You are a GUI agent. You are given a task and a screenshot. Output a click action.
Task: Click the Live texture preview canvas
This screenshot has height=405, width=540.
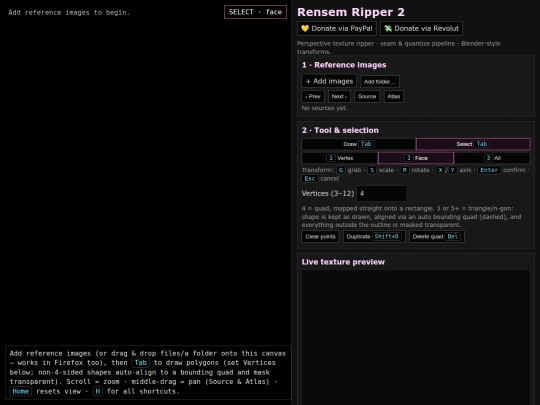coord(416,338)
